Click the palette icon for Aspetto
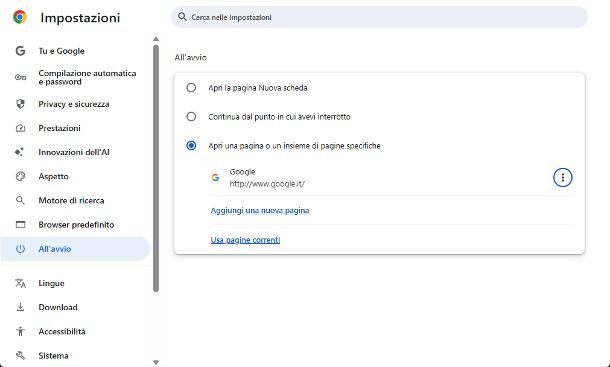 [x=20, y=176]
